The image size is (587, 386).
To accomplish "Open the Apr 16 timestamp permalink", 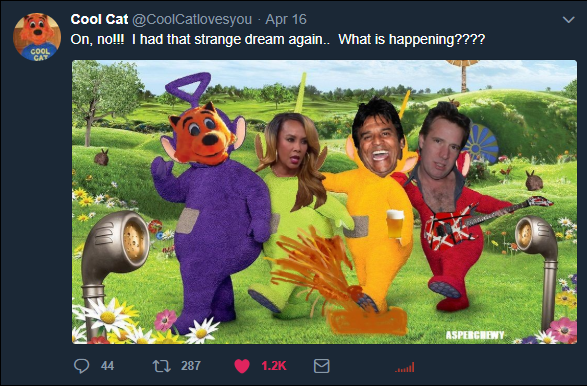I will click(286, 19).
